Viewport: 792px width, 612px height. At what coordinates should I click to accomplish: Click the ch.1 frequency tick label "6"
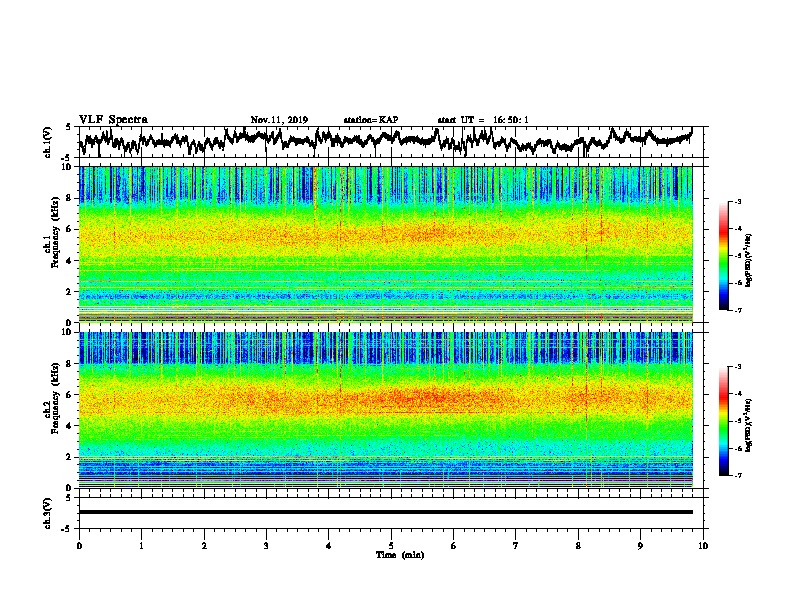pyautogui.click(x=69, y=229)
